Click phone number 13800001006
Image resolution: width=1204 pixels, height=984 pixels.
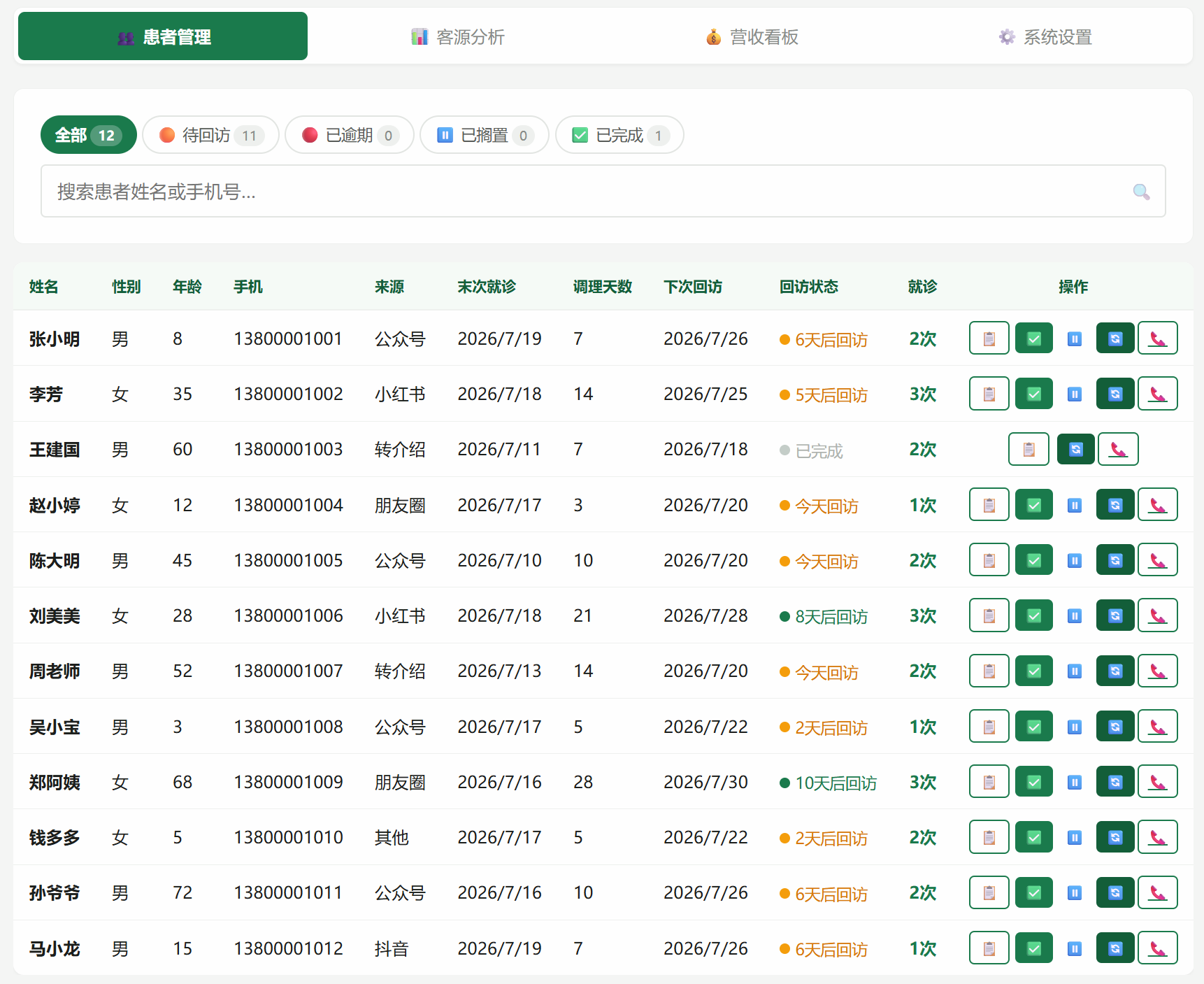click(288, 616)
